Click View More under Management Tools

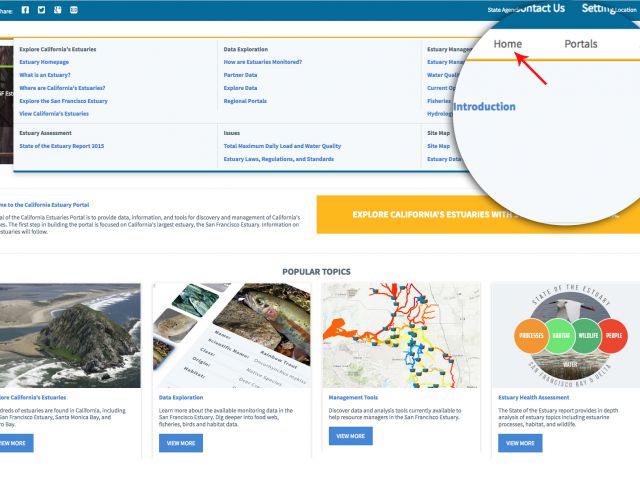351,436
